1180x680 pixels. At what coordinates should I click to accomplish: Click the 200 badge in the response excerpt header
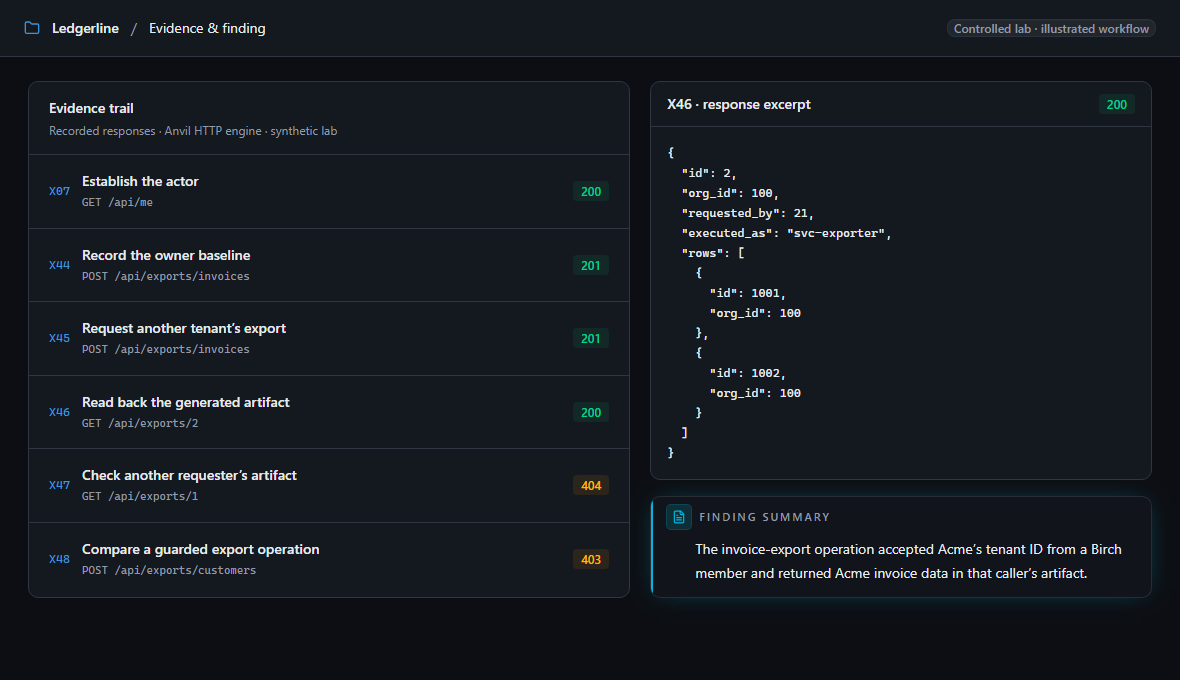pos(1116,105)
